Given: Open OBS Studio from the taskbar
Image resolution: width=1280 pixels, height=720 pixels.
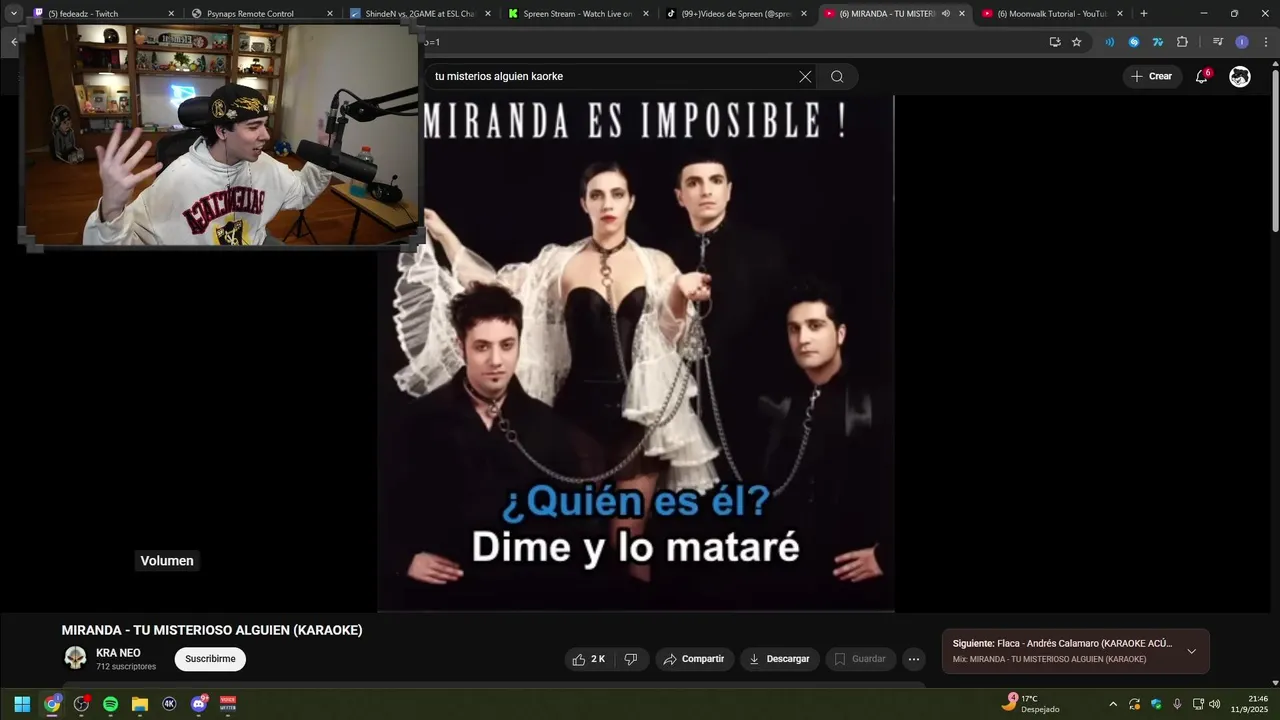Looking at the screenshot, I should click(81, 704).
